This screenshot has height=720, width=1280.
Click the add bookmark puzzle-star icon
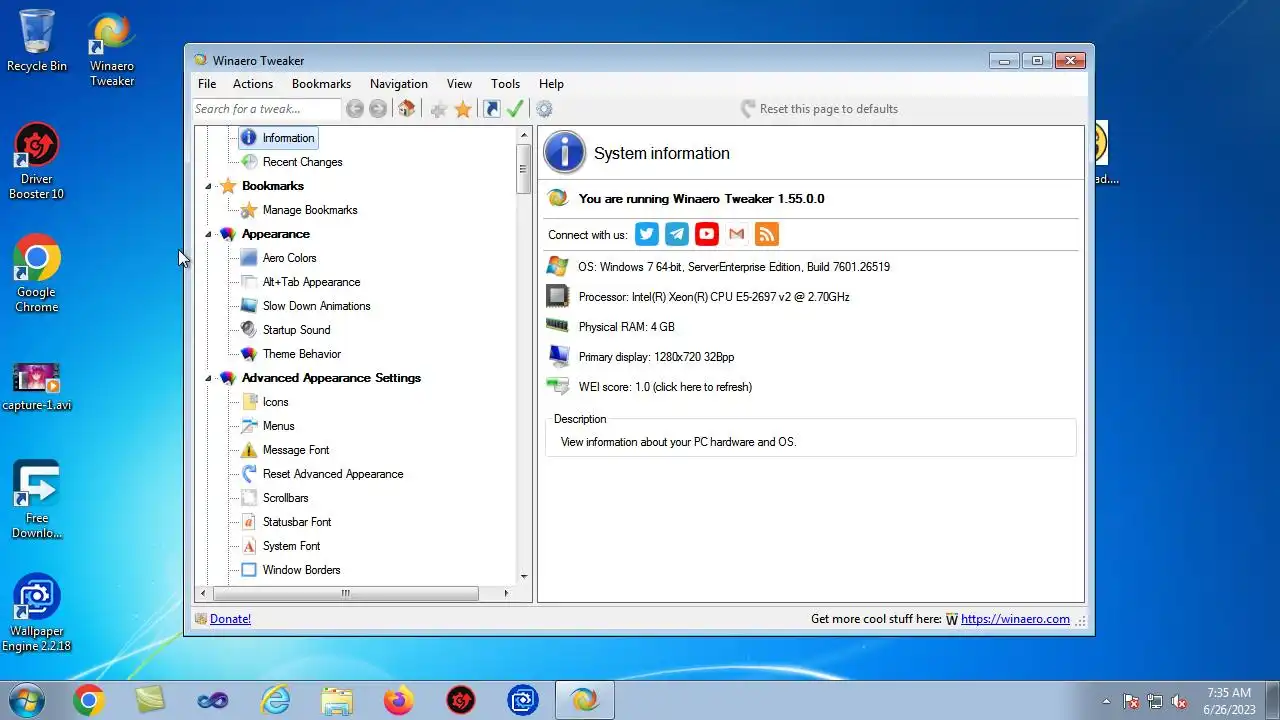point(438,109)
